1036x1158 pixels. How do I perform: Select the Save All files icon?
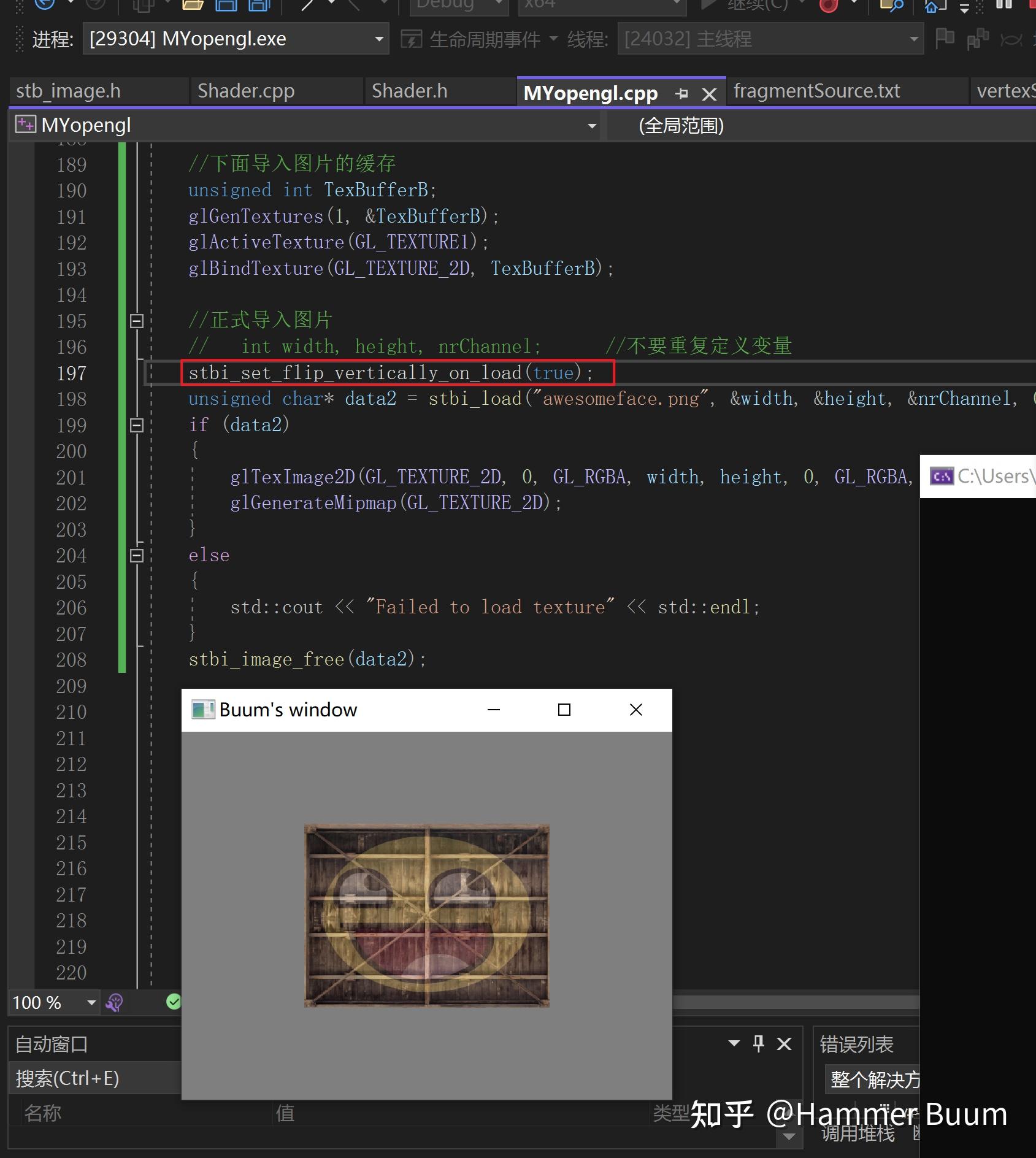pyautogui.click(x=258, y=5)
